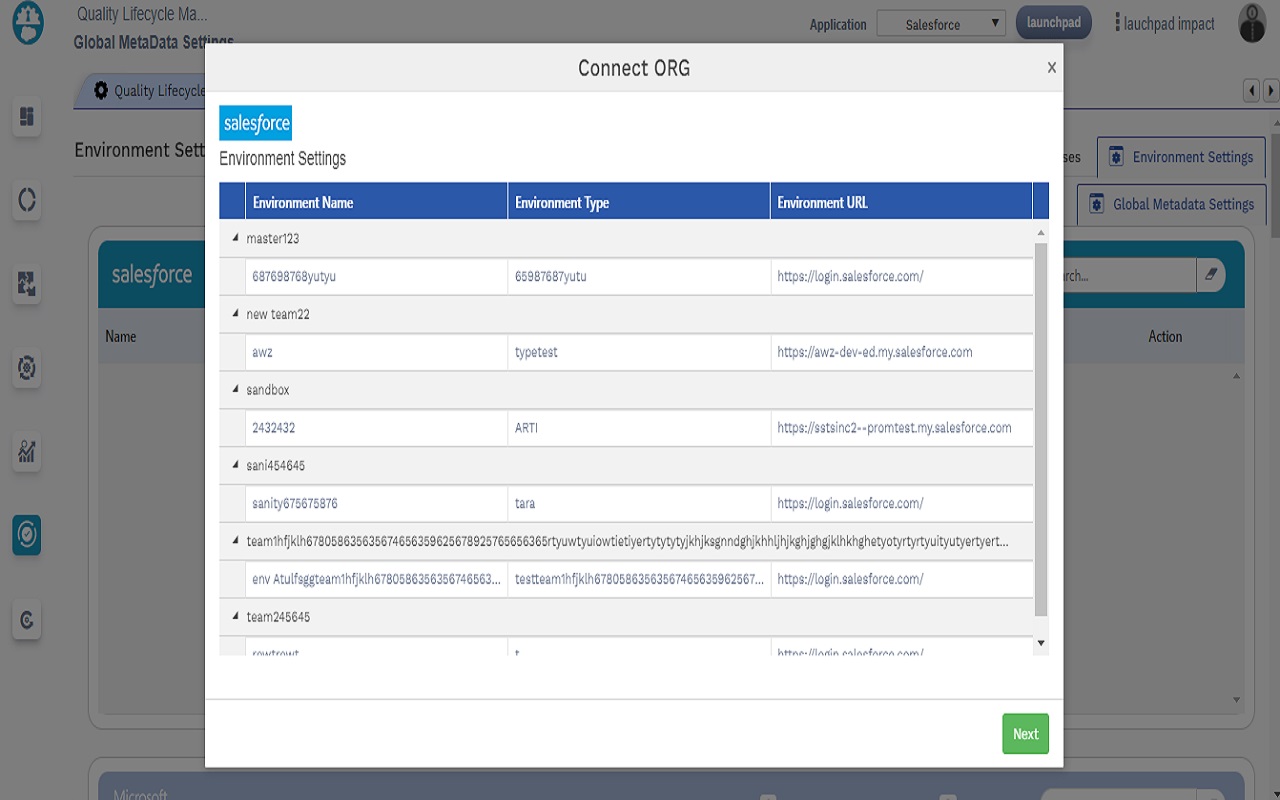Select the highlighted target icon in sidebar
Viewport: 1280px width, 800px height.
[x=27, y=535]
